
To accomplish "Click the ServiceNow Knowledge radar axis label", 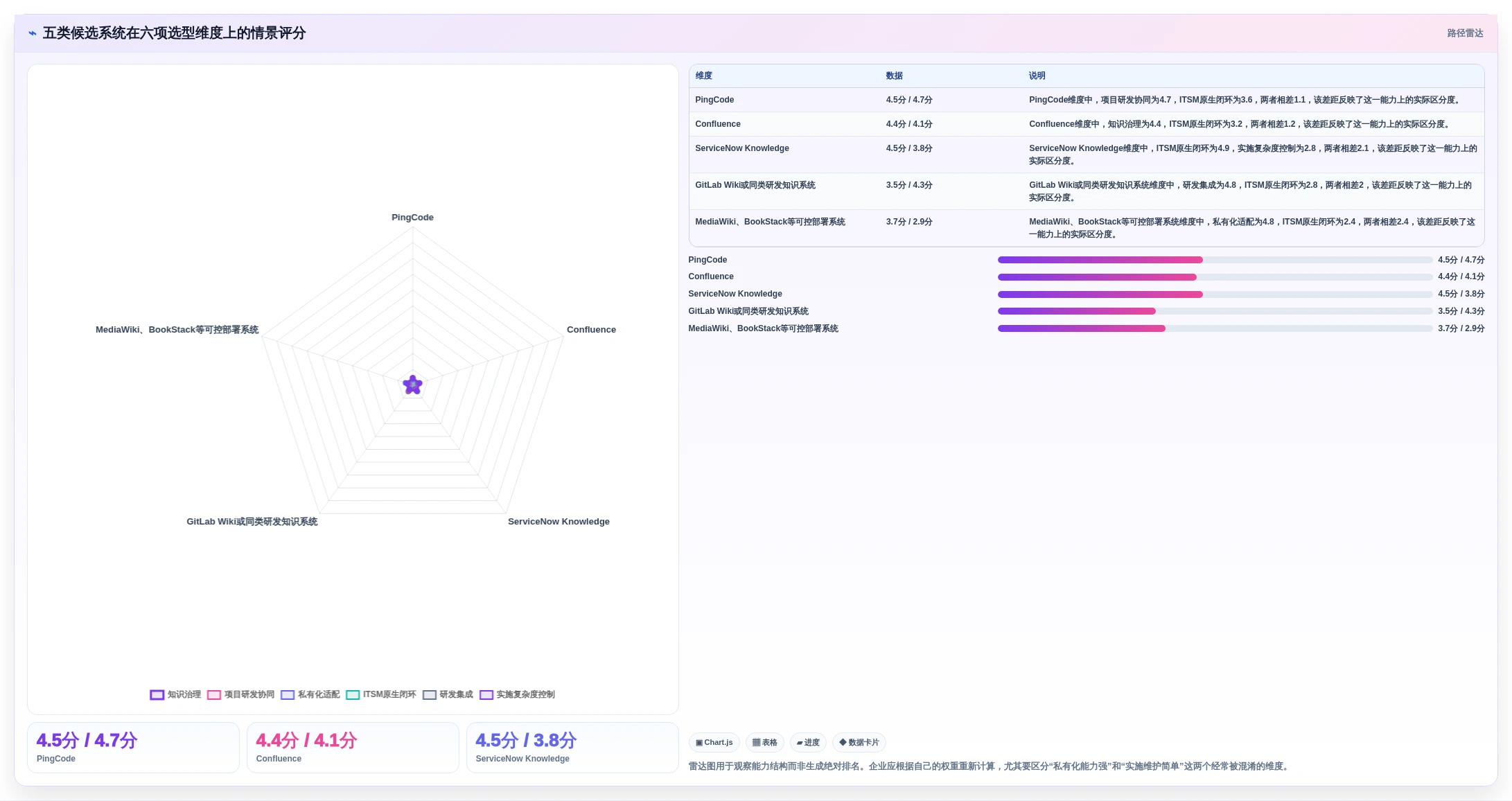I will (559, 522).
